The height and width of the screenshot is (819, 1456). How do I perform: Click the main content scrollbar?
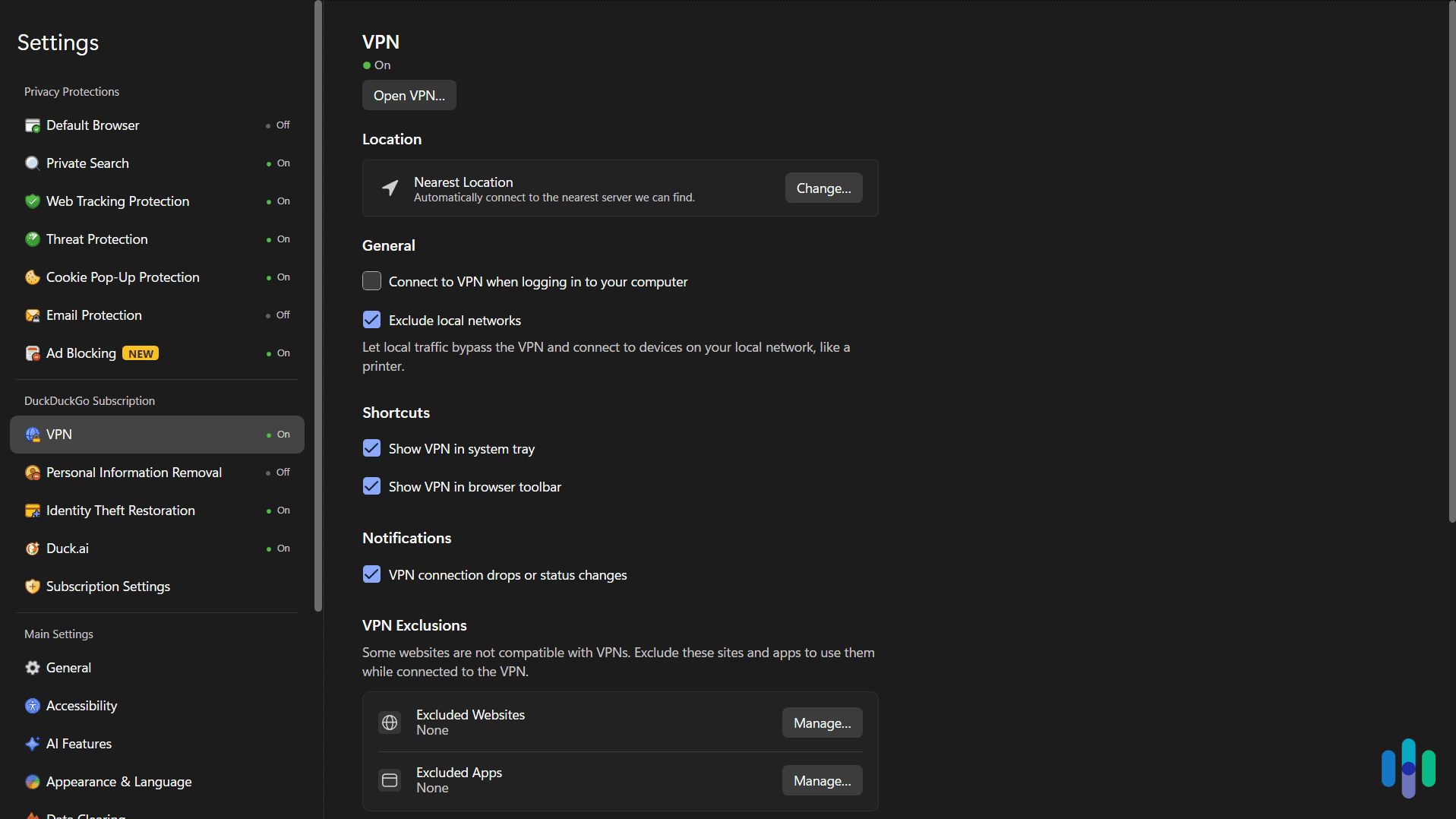[x=1451, y=262]
